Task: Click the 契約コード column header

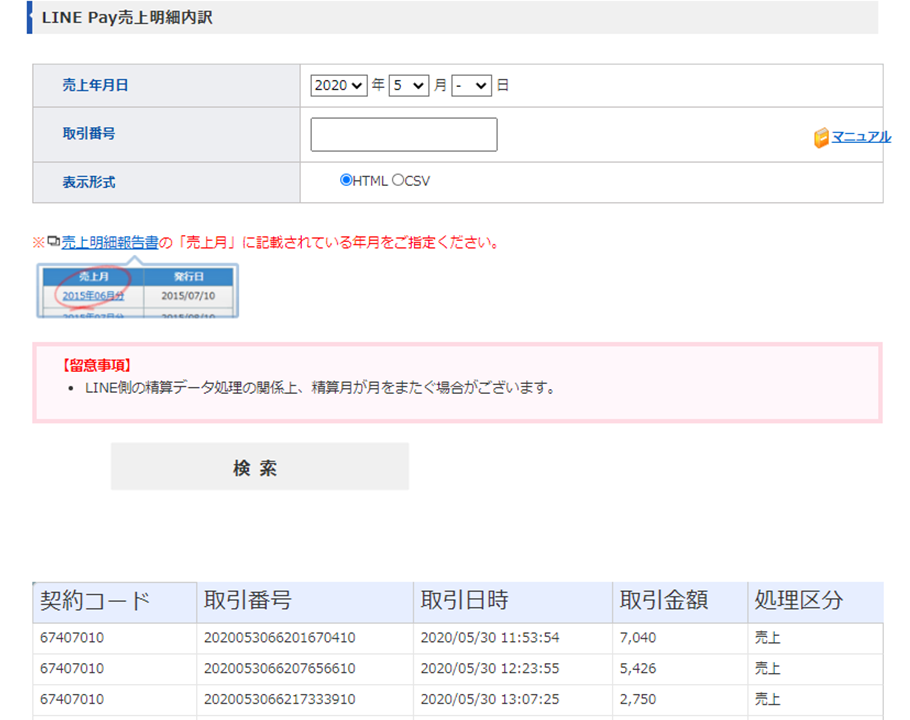Action: tap(115, 602)
